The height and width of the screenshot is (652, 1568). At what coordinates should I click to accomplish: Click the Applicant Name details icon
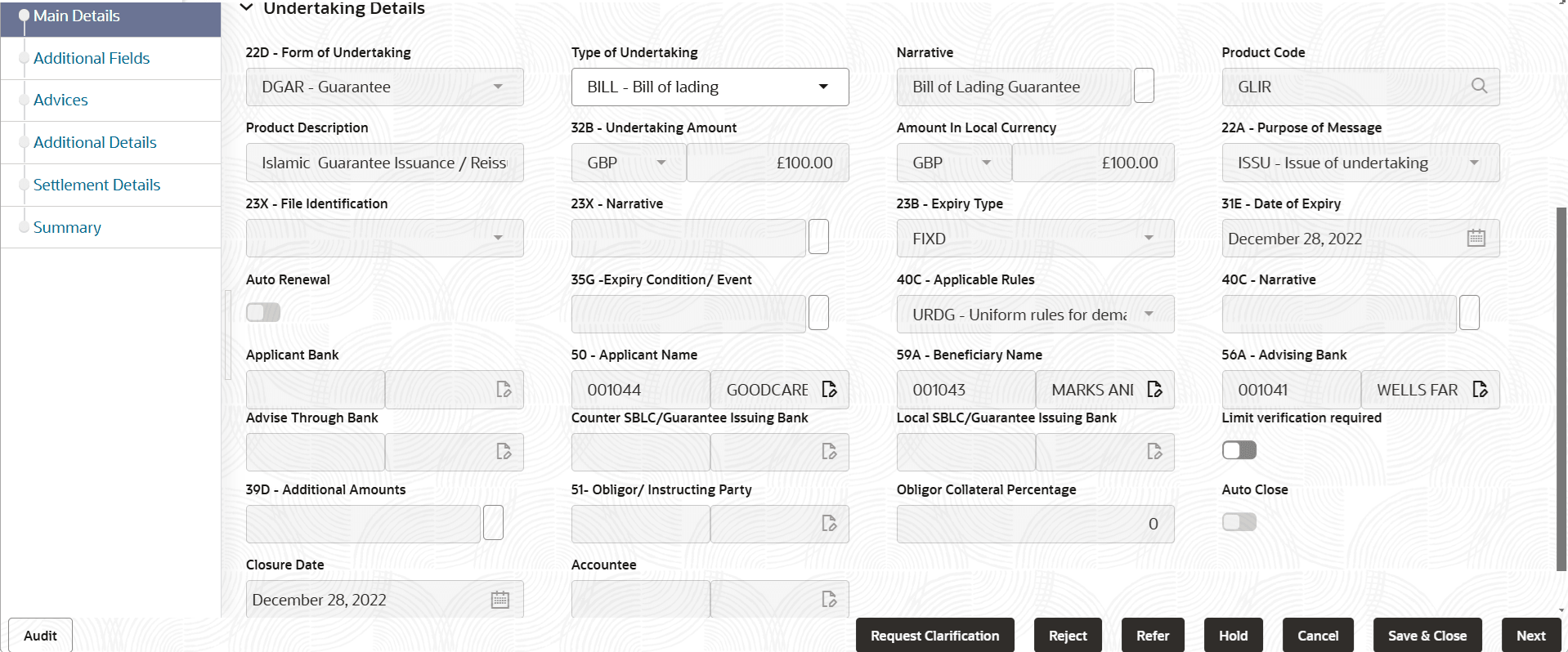point(829,390)
